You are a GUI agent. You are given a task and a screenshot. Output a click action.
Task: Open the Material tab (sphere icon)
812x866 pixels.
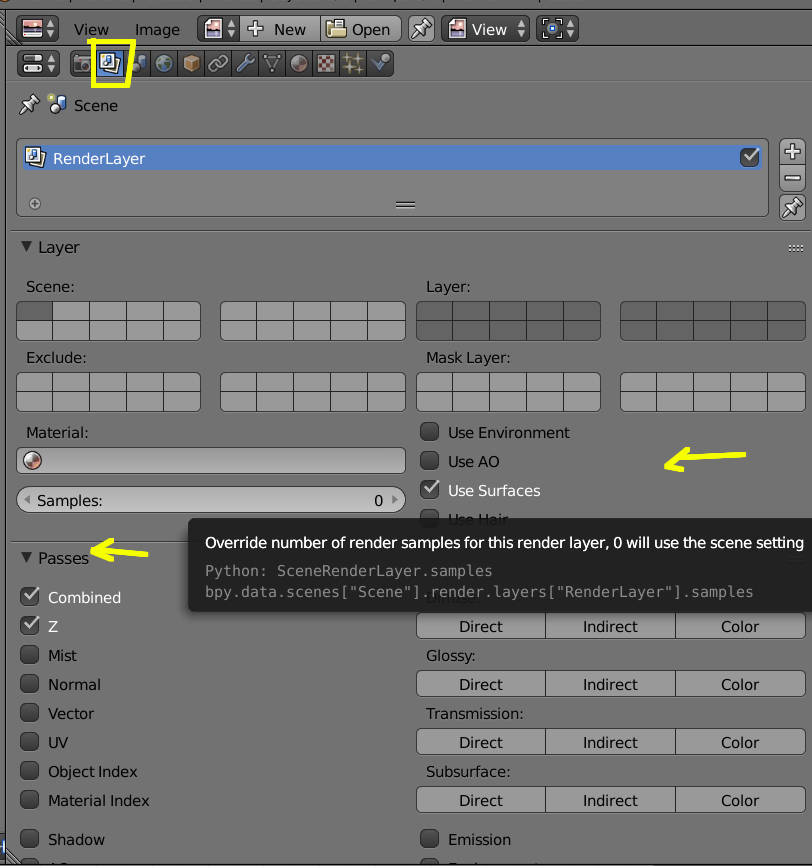click(299, 64)
